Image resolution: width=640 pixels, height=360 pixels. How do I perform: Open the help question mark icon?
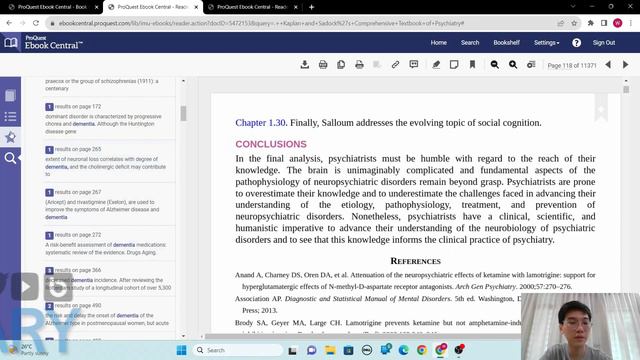576,42
